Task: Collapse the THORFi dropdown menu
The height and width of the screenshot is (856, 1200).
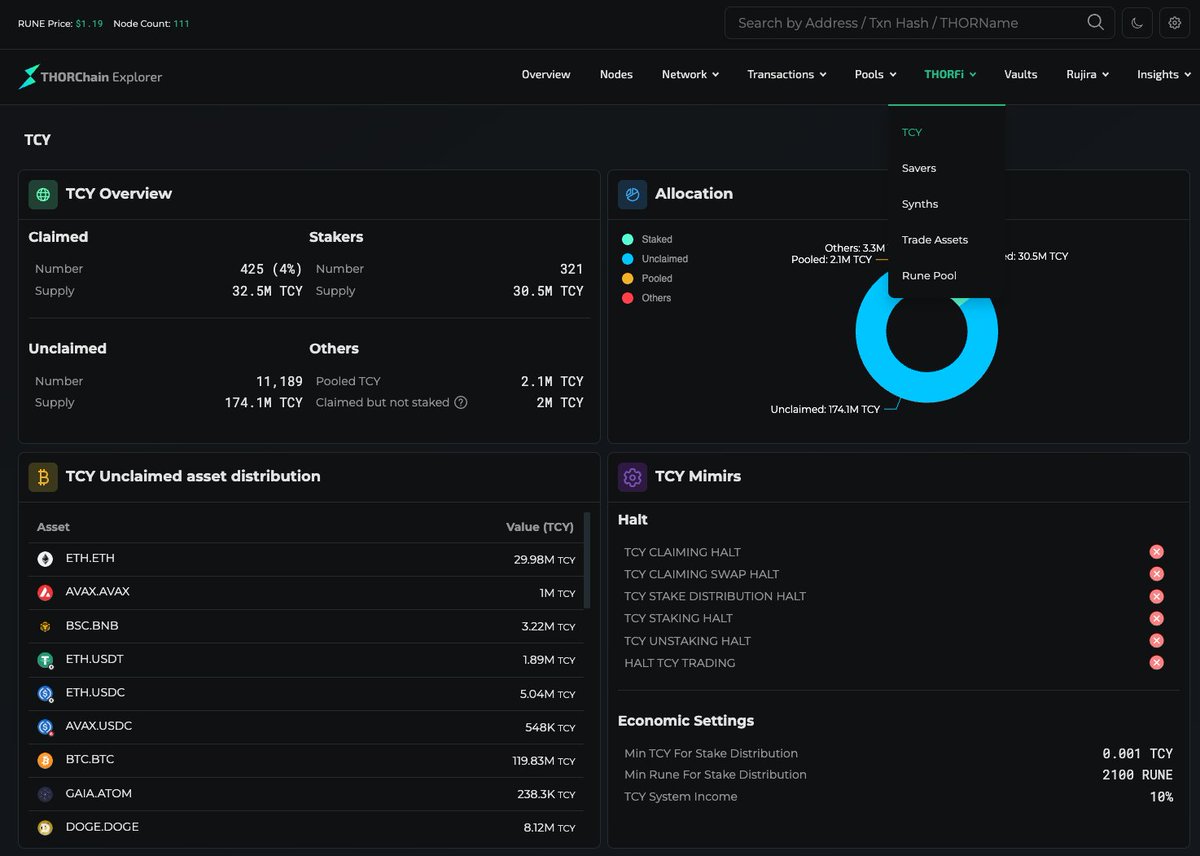Action: 950,75
